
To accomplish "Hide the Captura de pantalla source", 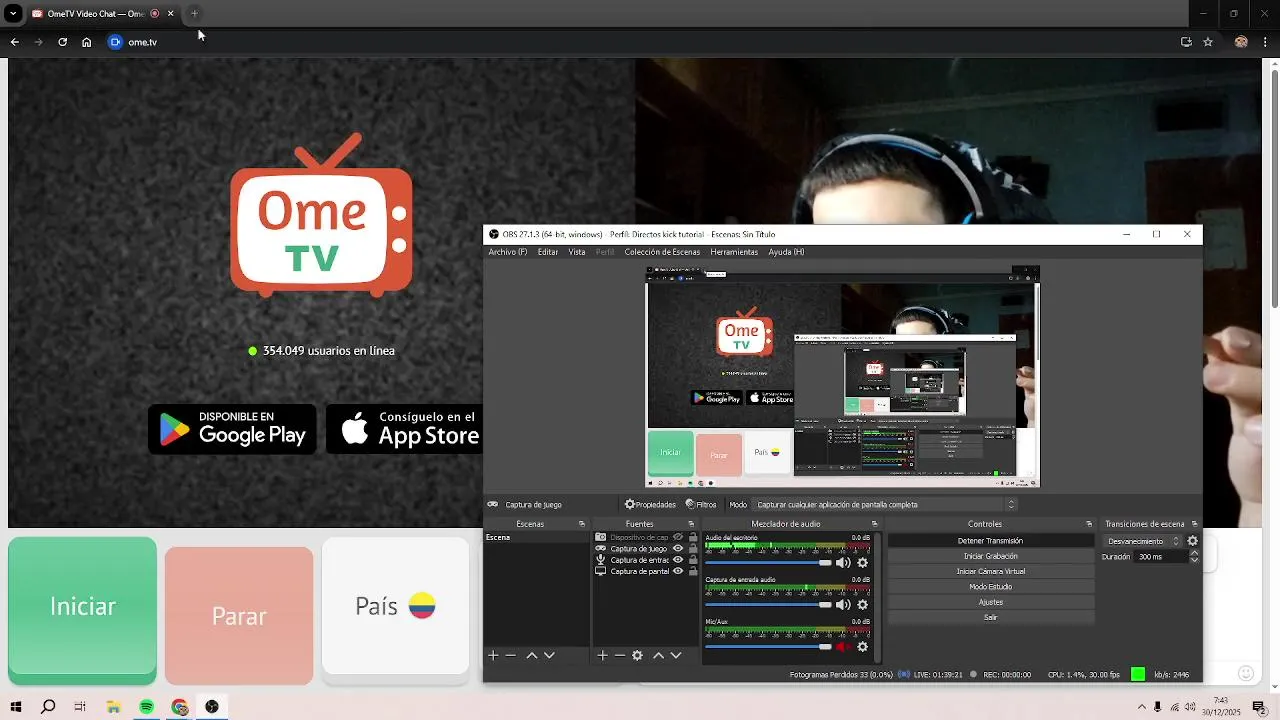I will tap(678, 571).
